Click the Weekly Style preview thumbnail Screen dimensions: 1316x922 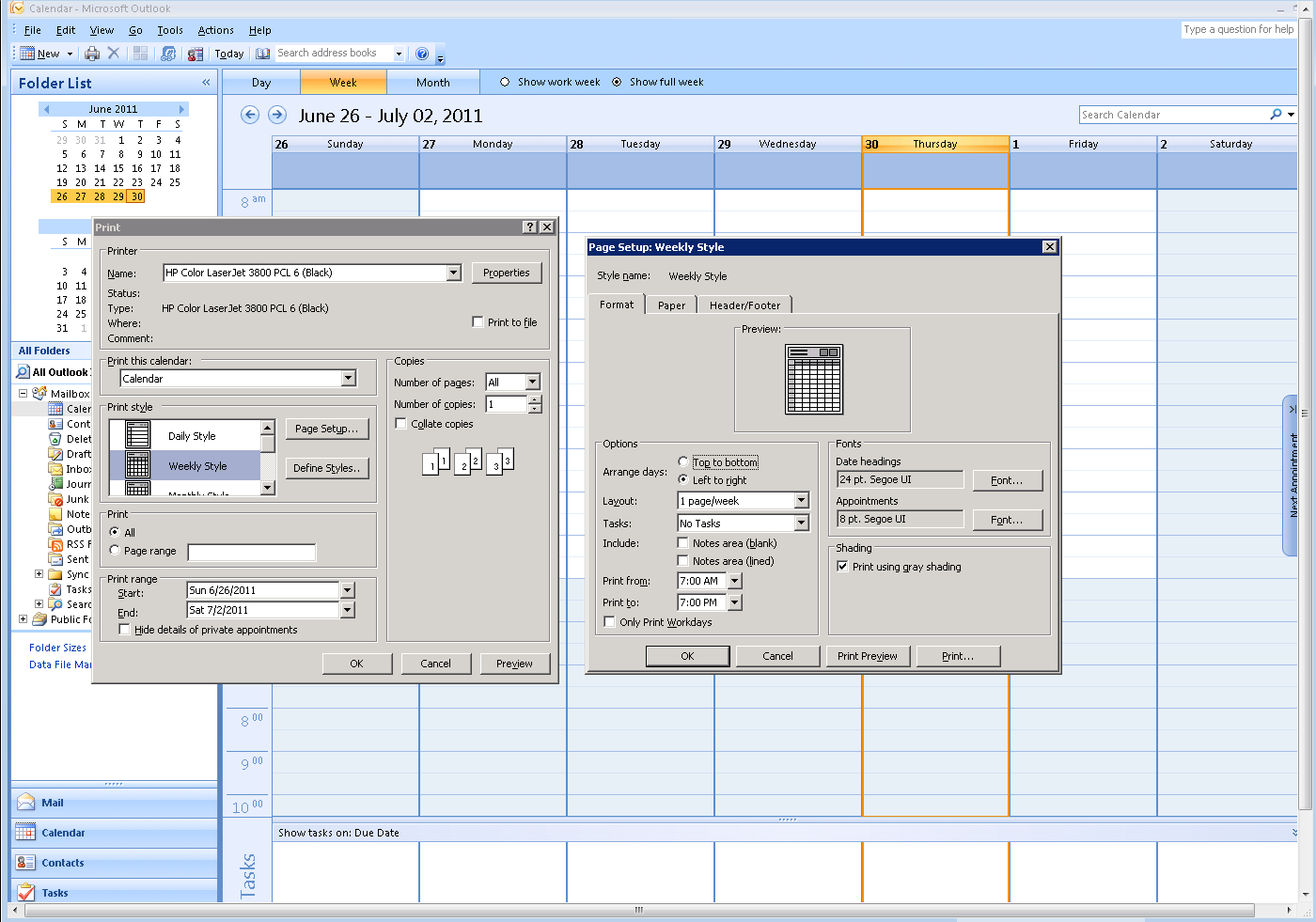(814, 379)
